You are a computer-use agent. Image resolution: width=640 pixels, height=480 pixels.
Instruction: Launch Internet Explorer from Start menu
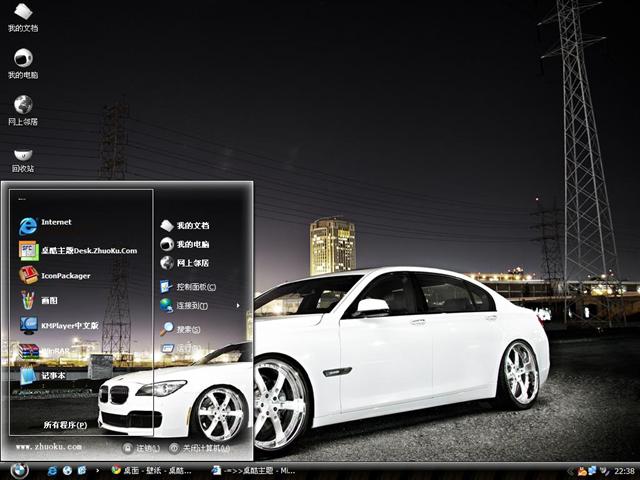[45, 226]
